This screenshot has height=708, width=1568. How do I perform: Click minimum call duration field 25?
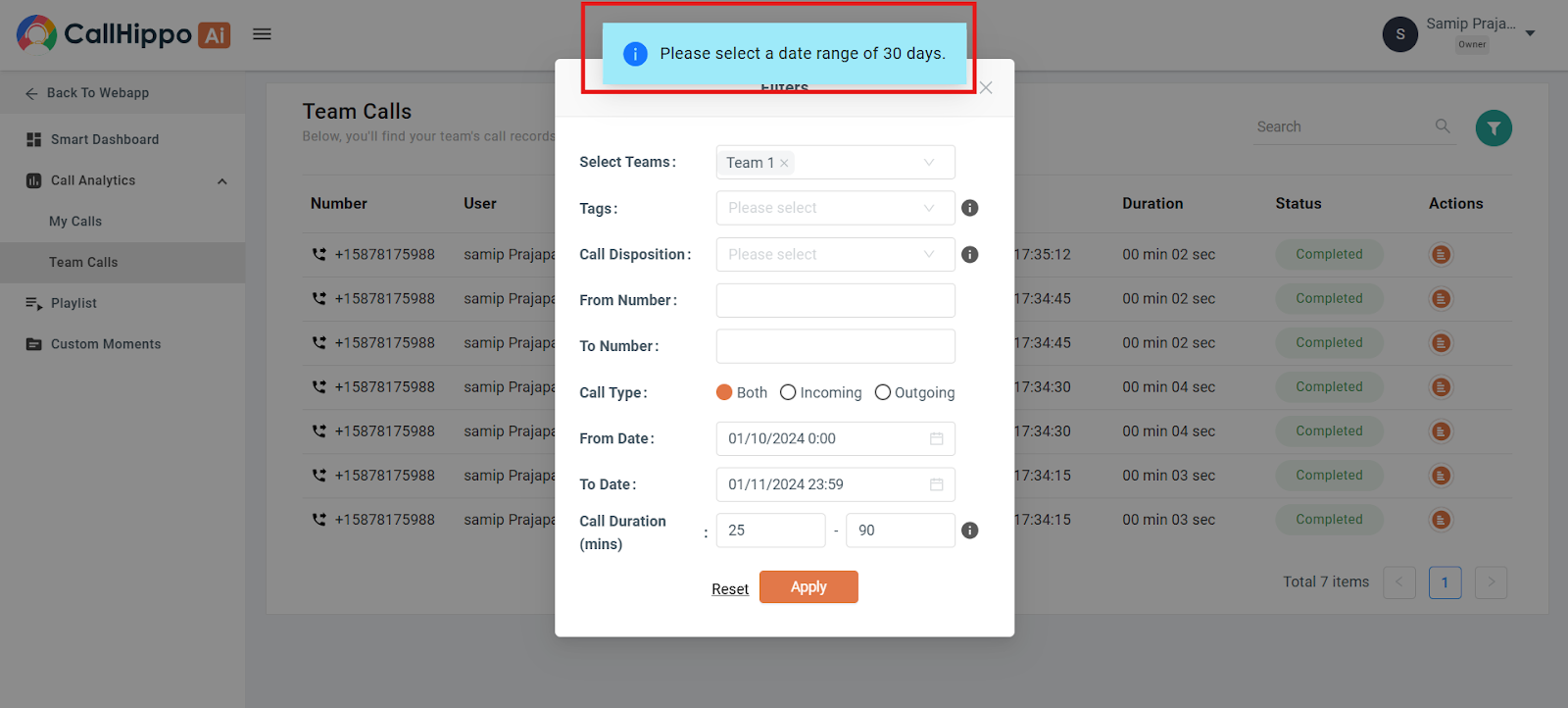pos(771,531)
